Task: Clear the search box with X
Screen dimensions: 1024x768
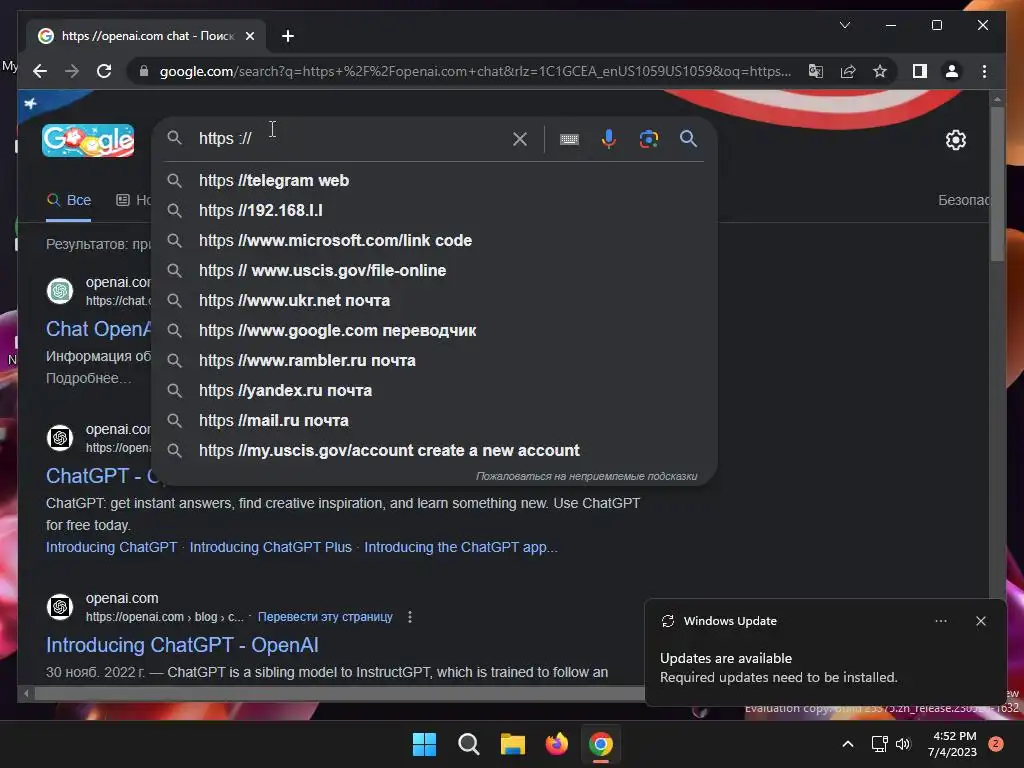Action: pyautogui.click(x=520, y=138)
